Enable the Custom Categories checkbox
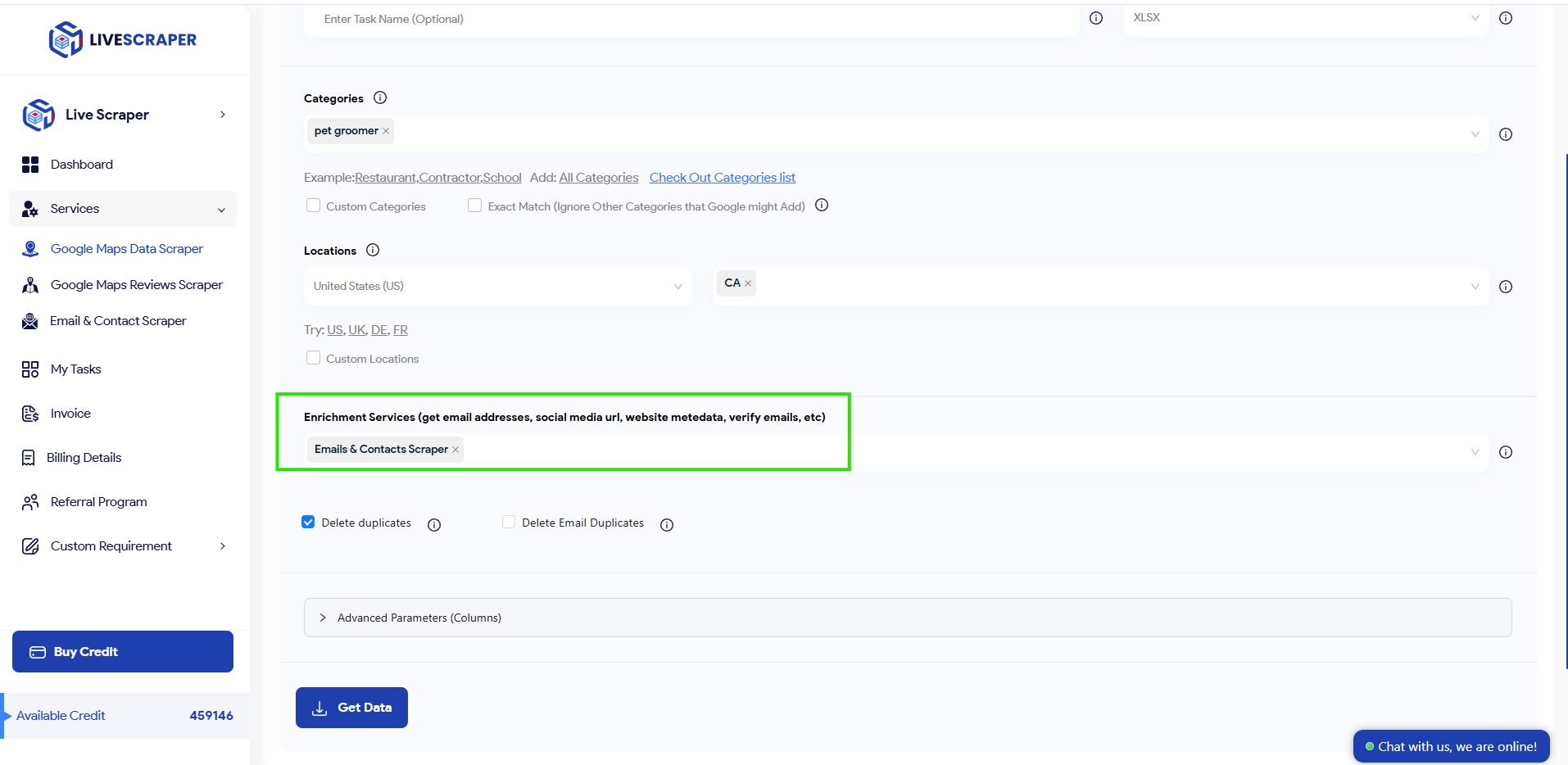 pos(313,206)
